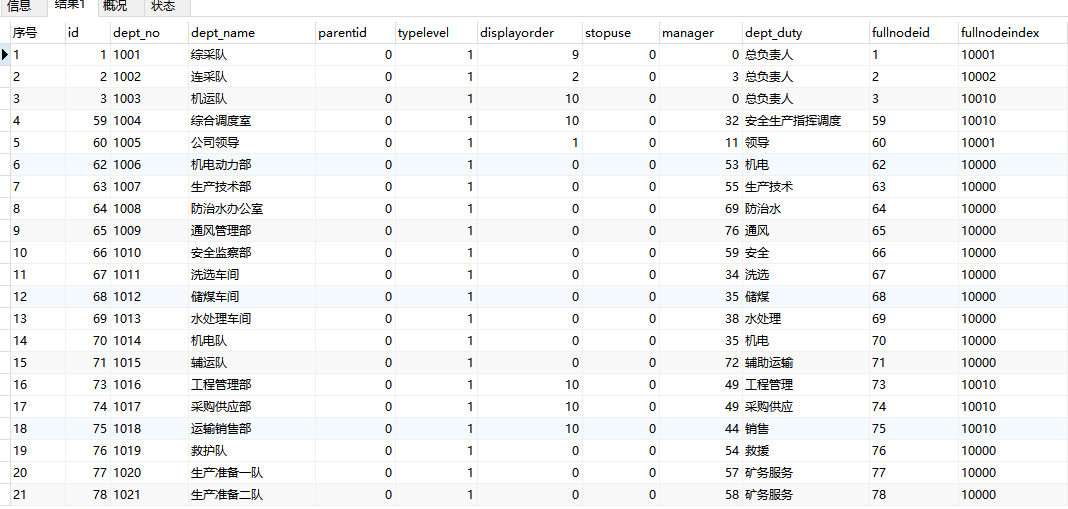Open the 概况 tab
This screenshot has width=1068, height=509.
(x=115, y=7)
